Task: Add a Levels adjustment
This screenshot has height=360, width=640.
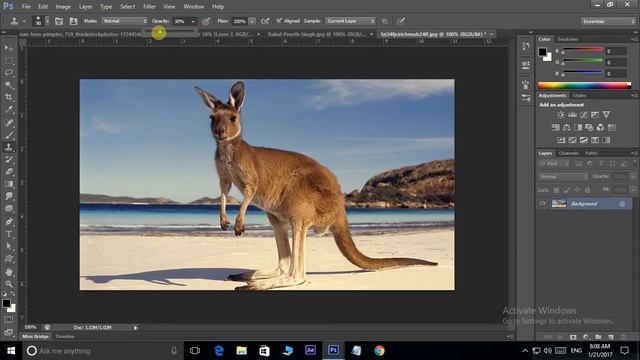Action: (x=572, y=115)
